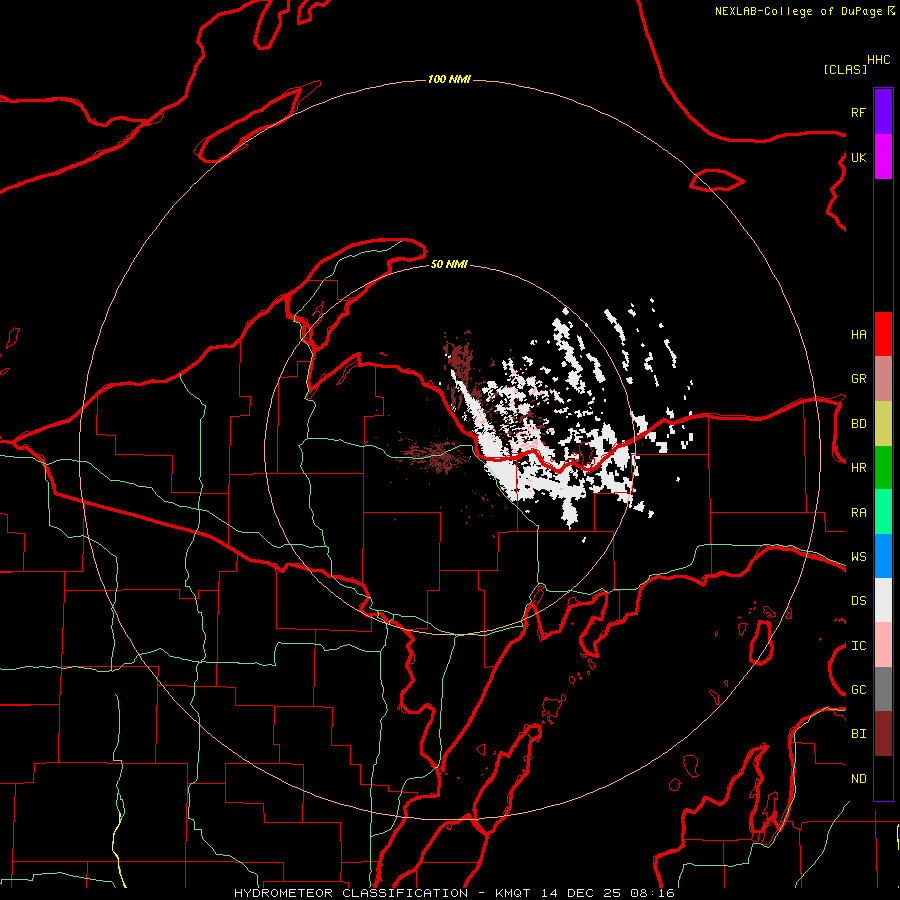The image size is (900, 900).
Task: Click the ND legend label
Action: pyautogui.click(x=858, y=779)
